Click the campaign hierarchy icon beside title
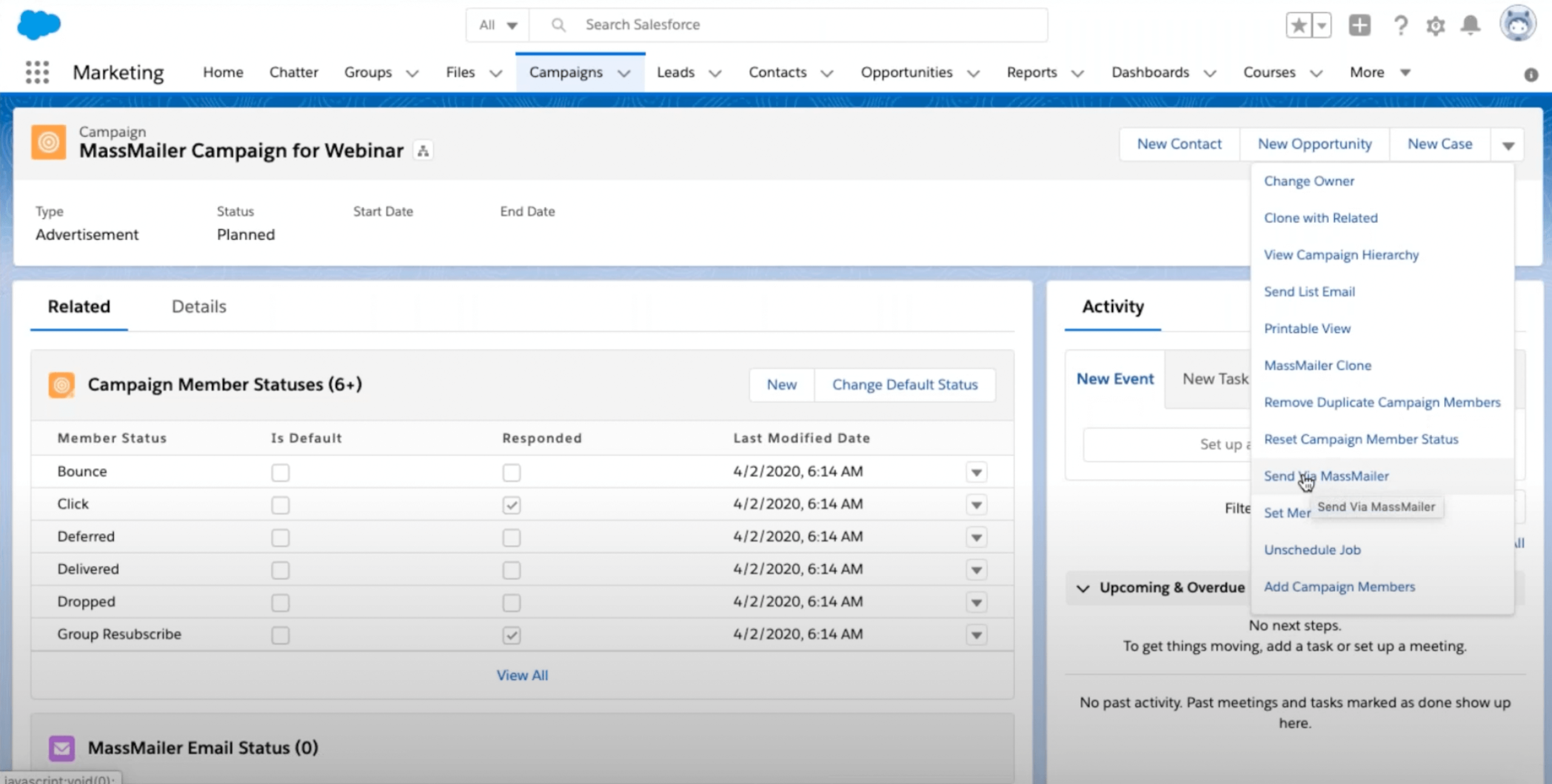The image size is (1552, 784). pos(423,150)
